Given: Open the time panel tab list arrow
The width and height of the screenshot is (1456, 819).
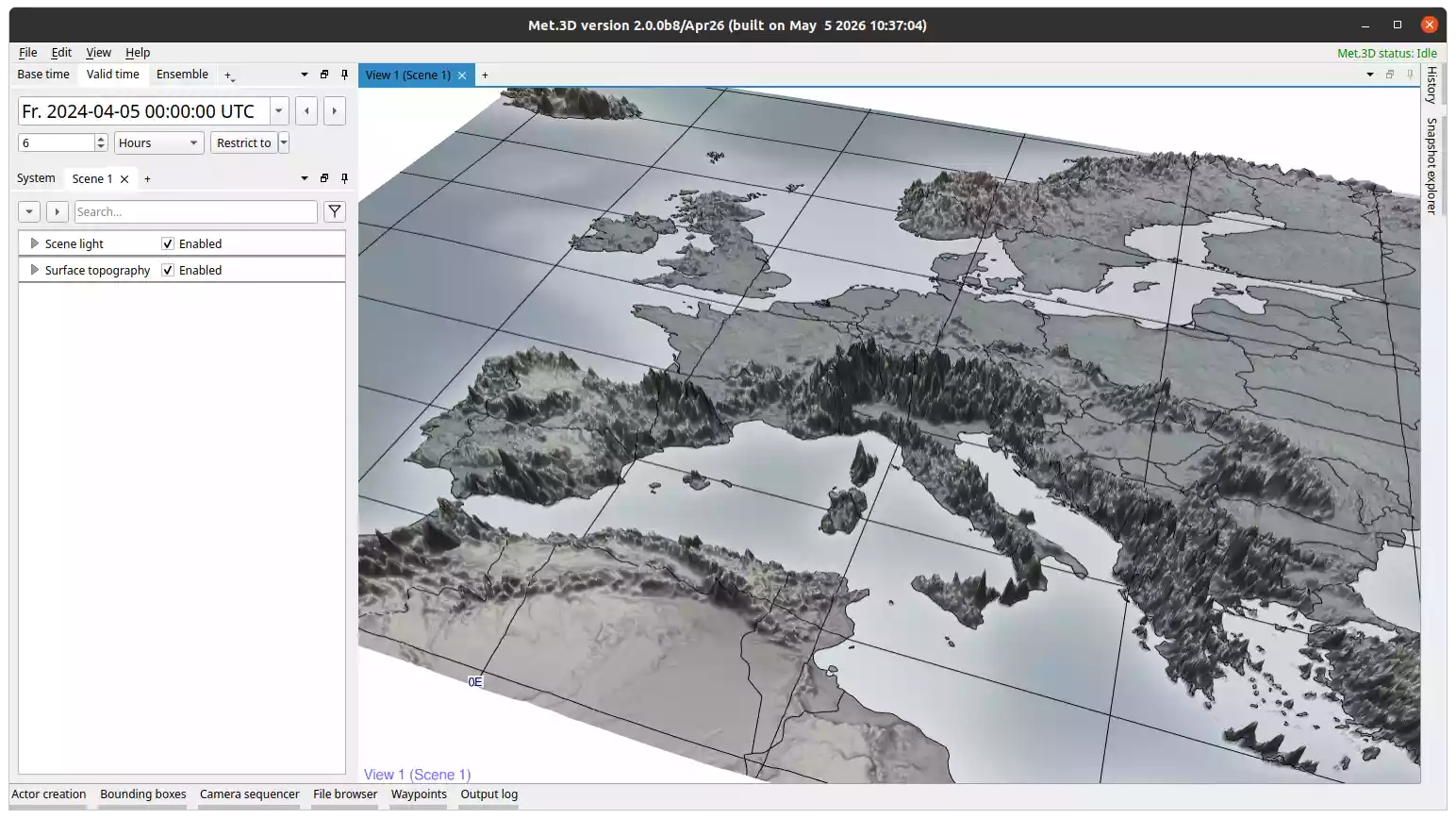Looking at the screenshot, I should click(x=305, y=75).
